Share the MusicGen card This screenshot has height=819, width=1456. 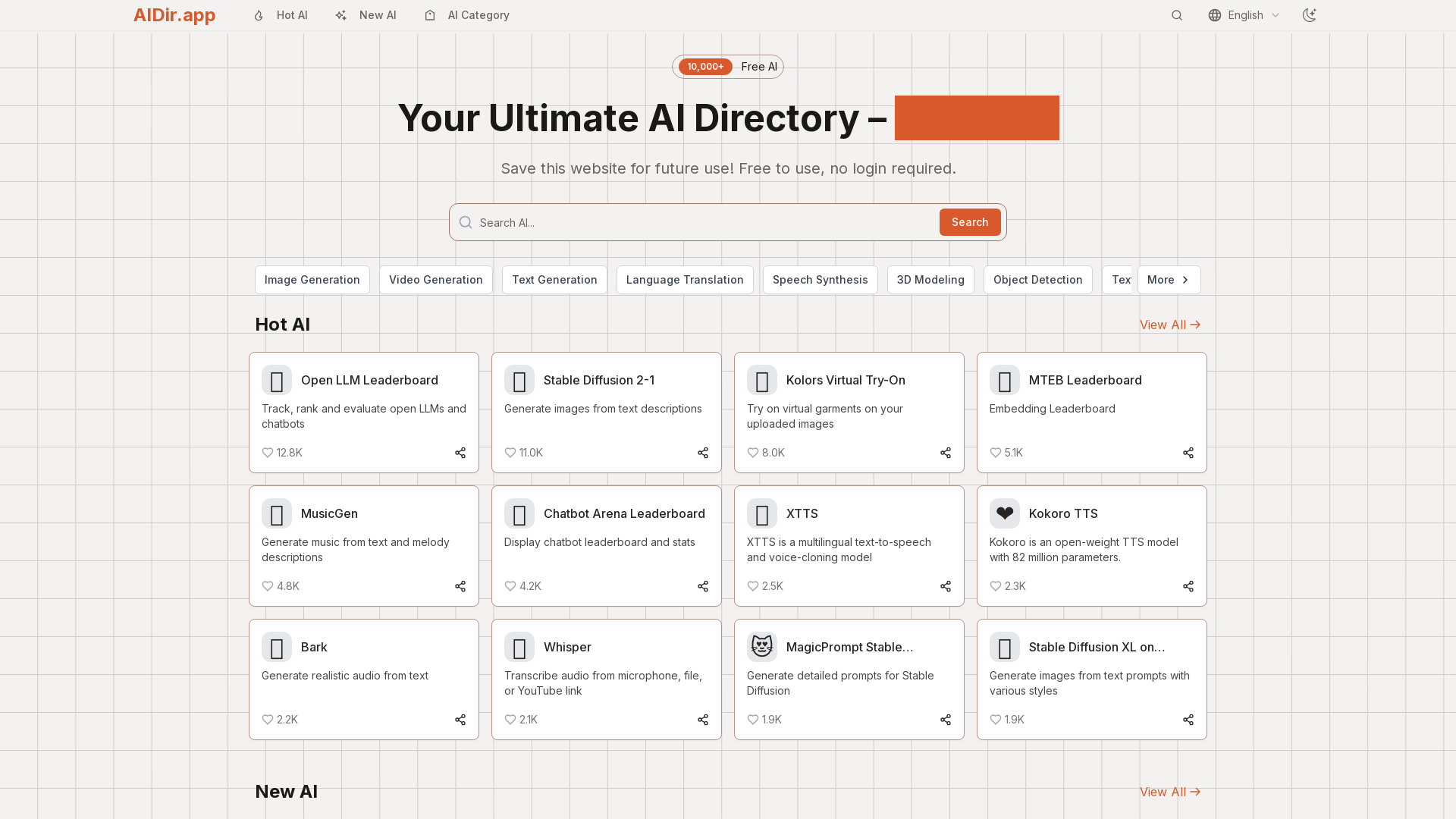(460, 586)
